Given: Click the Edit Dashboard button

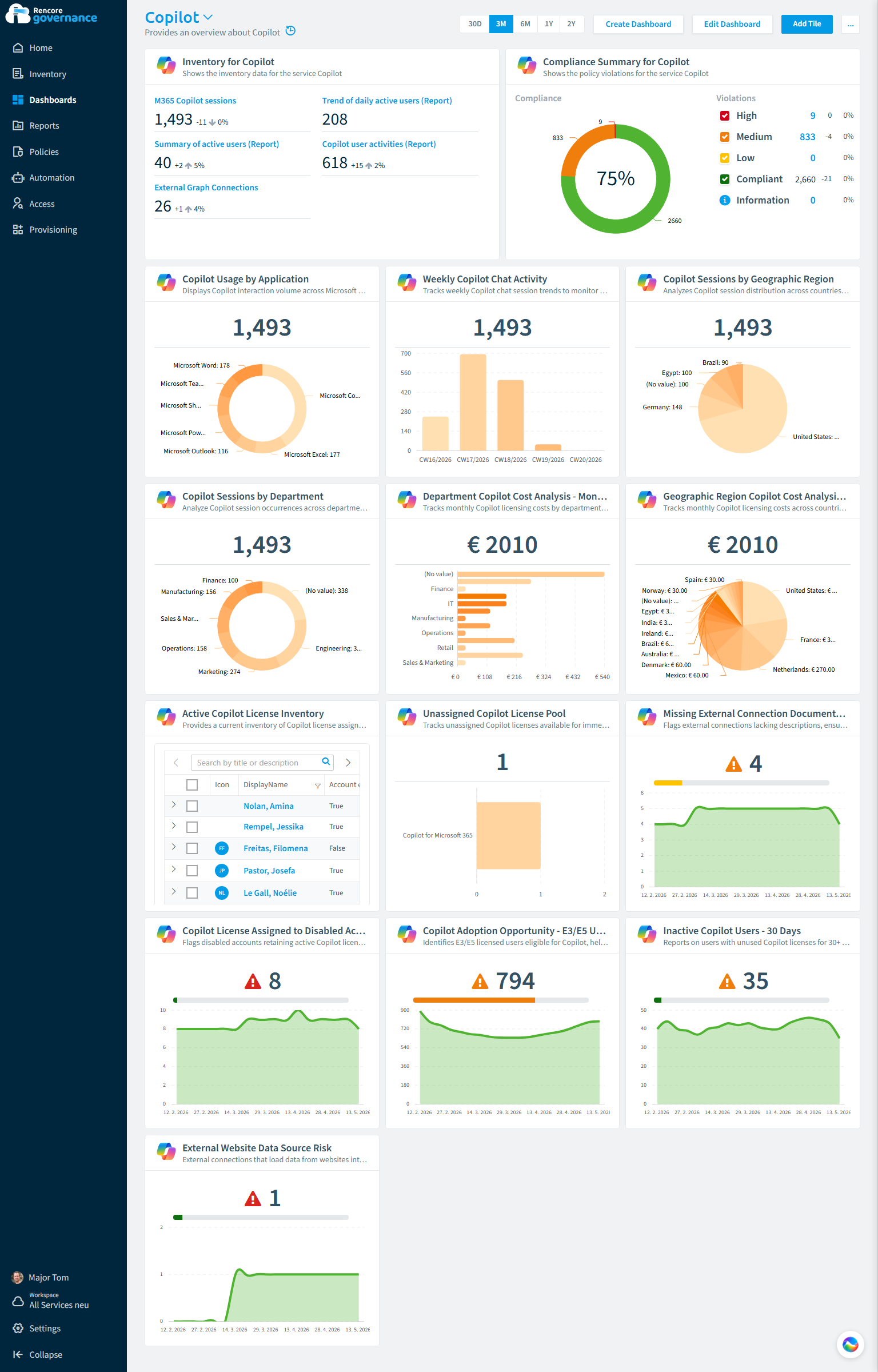Looking at the screenshot, I should pyautogui.click(x=732, y=24).
